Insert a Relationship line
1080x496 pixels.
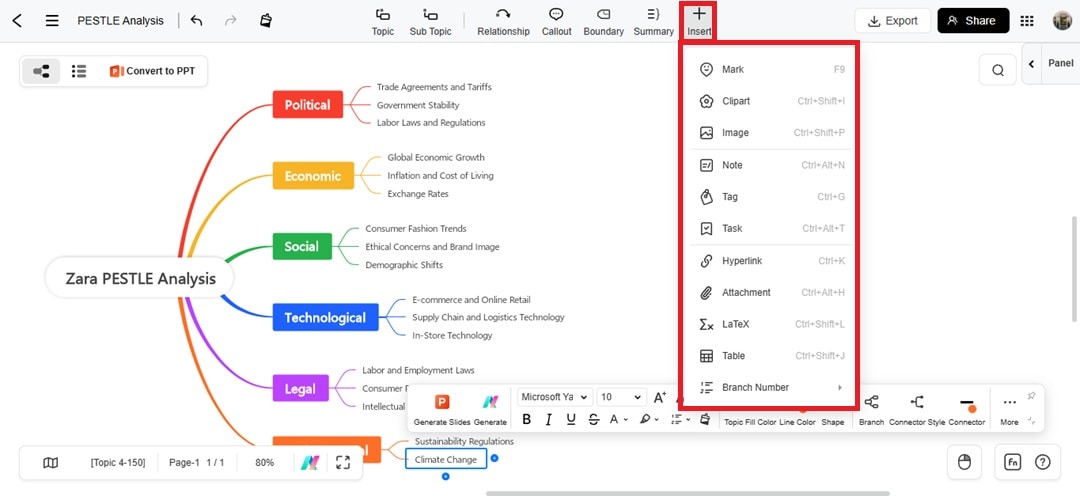[503, 22]
